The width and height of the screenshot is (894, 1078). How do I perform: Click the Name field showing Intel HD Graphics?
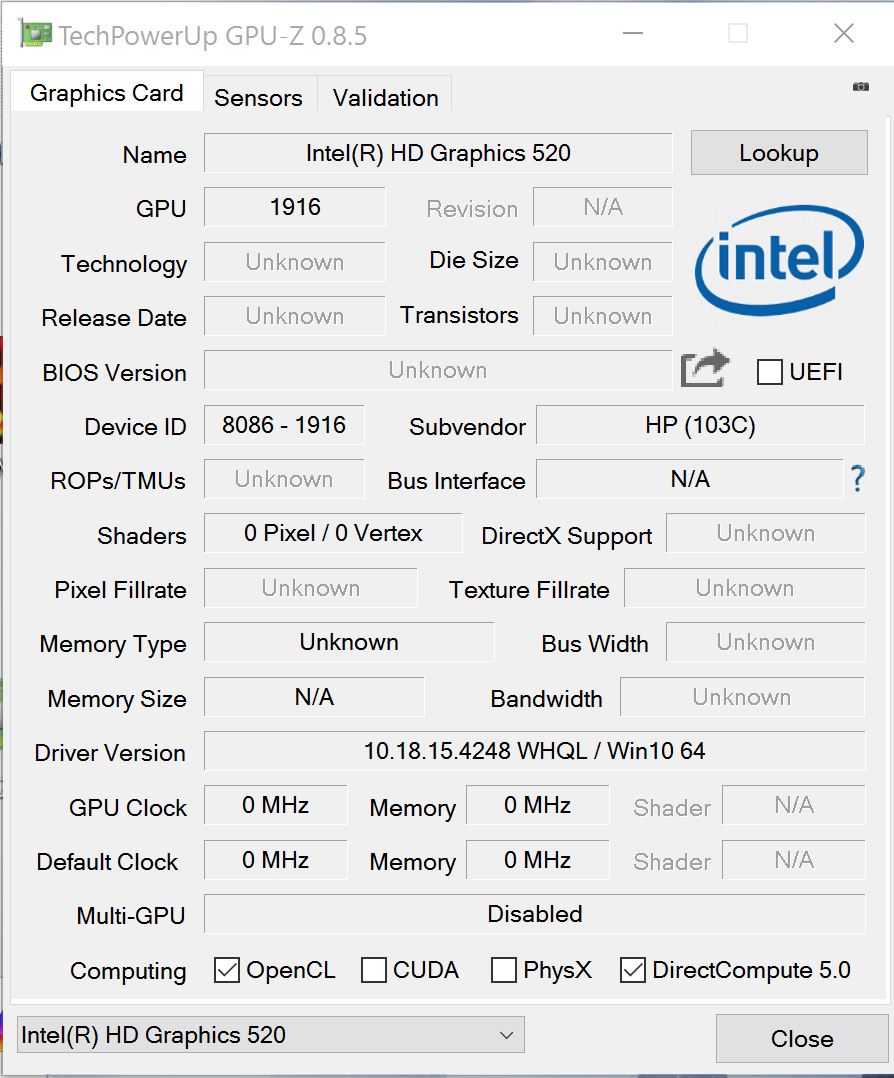438,153
